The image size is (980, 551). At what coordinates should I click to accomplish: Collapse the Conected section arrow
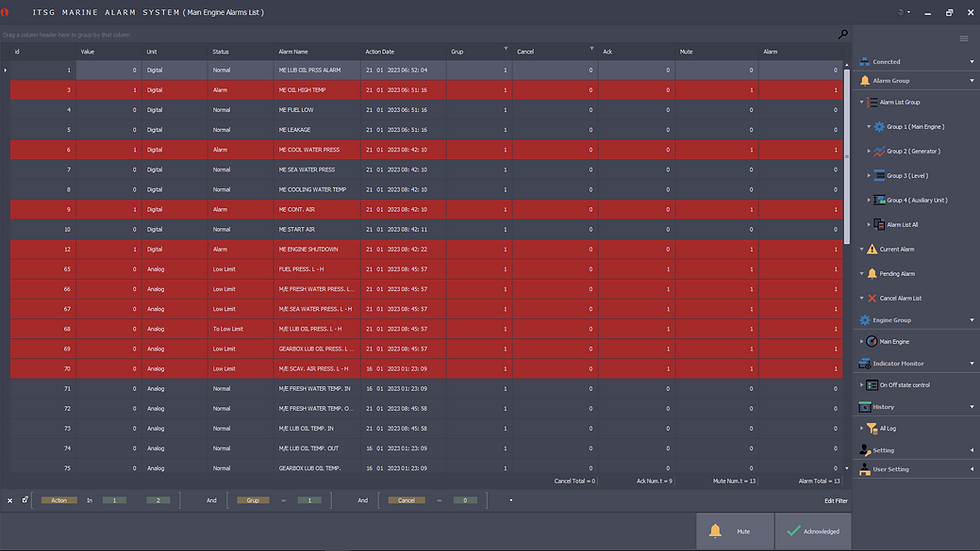[x=971, y=62]
